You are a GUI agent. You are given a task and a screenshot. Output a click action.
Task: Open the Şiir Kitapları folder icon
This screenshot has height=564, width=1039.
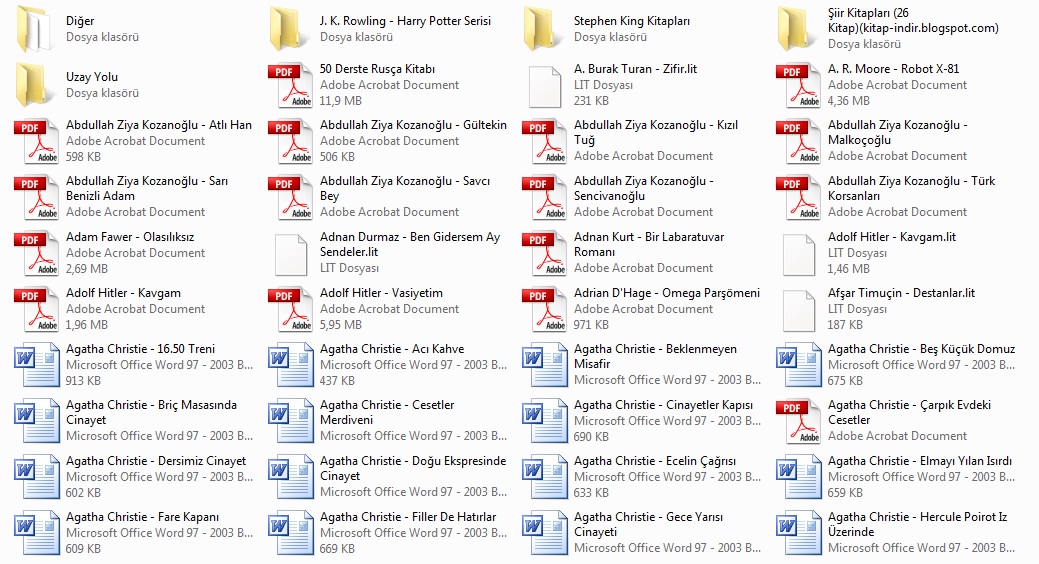click(x=795, y=29)
